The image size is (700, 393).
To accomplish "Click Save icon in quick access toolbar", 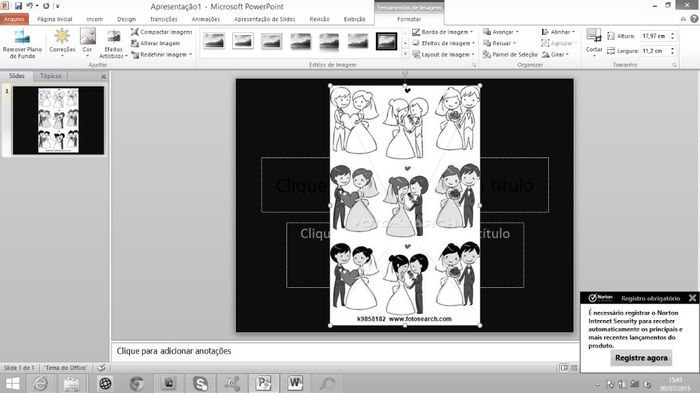I will coord(18,6).
